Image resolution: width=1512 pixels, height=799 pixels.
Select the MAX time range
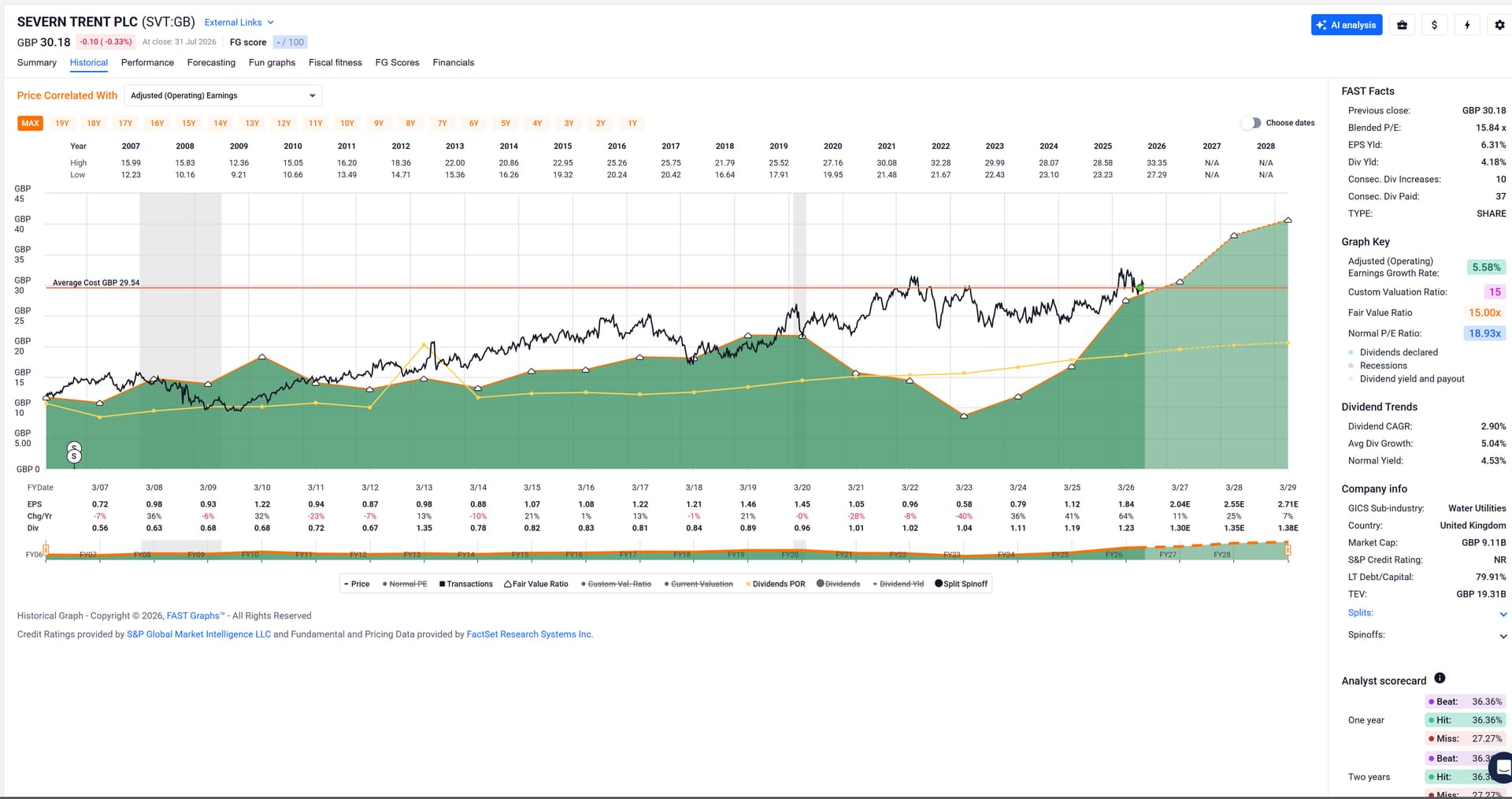coord(31,123)
